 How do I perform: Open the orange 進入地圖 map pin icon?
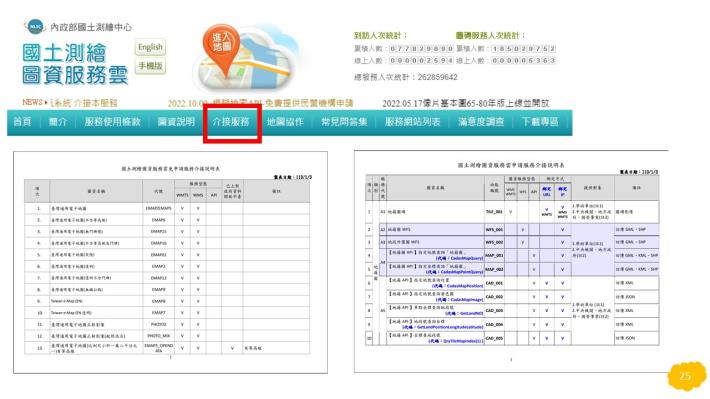pyautogui.click(x=221, y=50)
